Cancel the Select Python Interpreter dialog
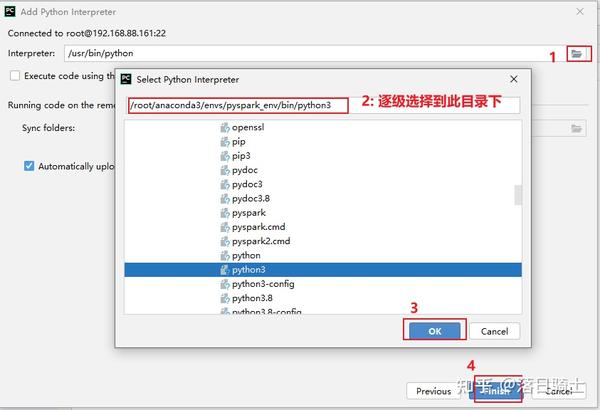The image size is (600, 410). point(495,331)
